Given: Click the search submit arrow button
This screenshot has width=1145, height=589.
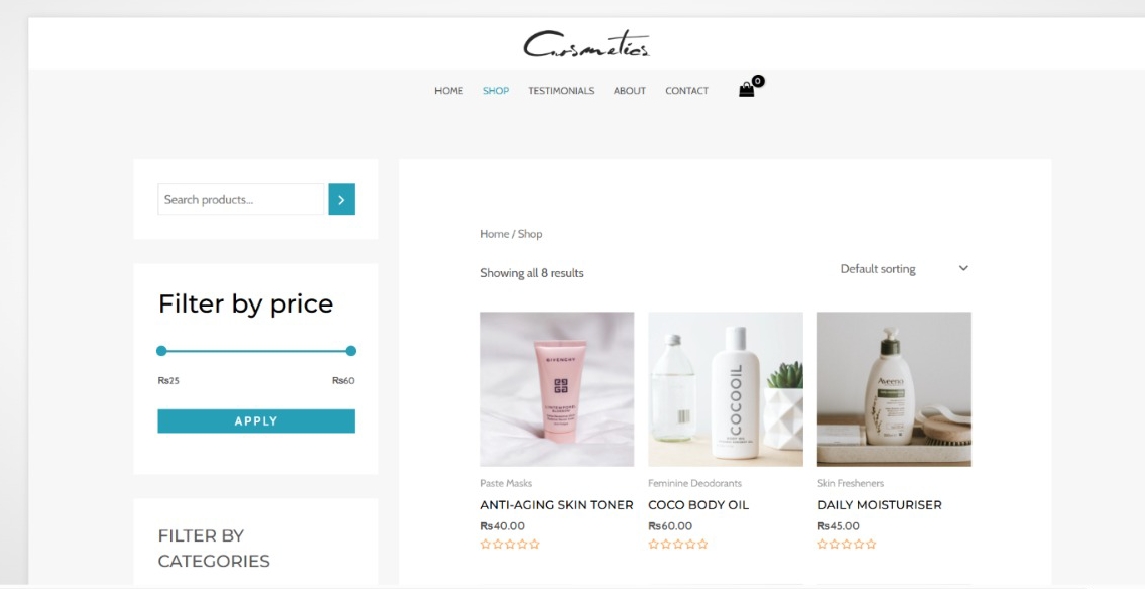Looking at the screenshot, I should coord(341,199).
